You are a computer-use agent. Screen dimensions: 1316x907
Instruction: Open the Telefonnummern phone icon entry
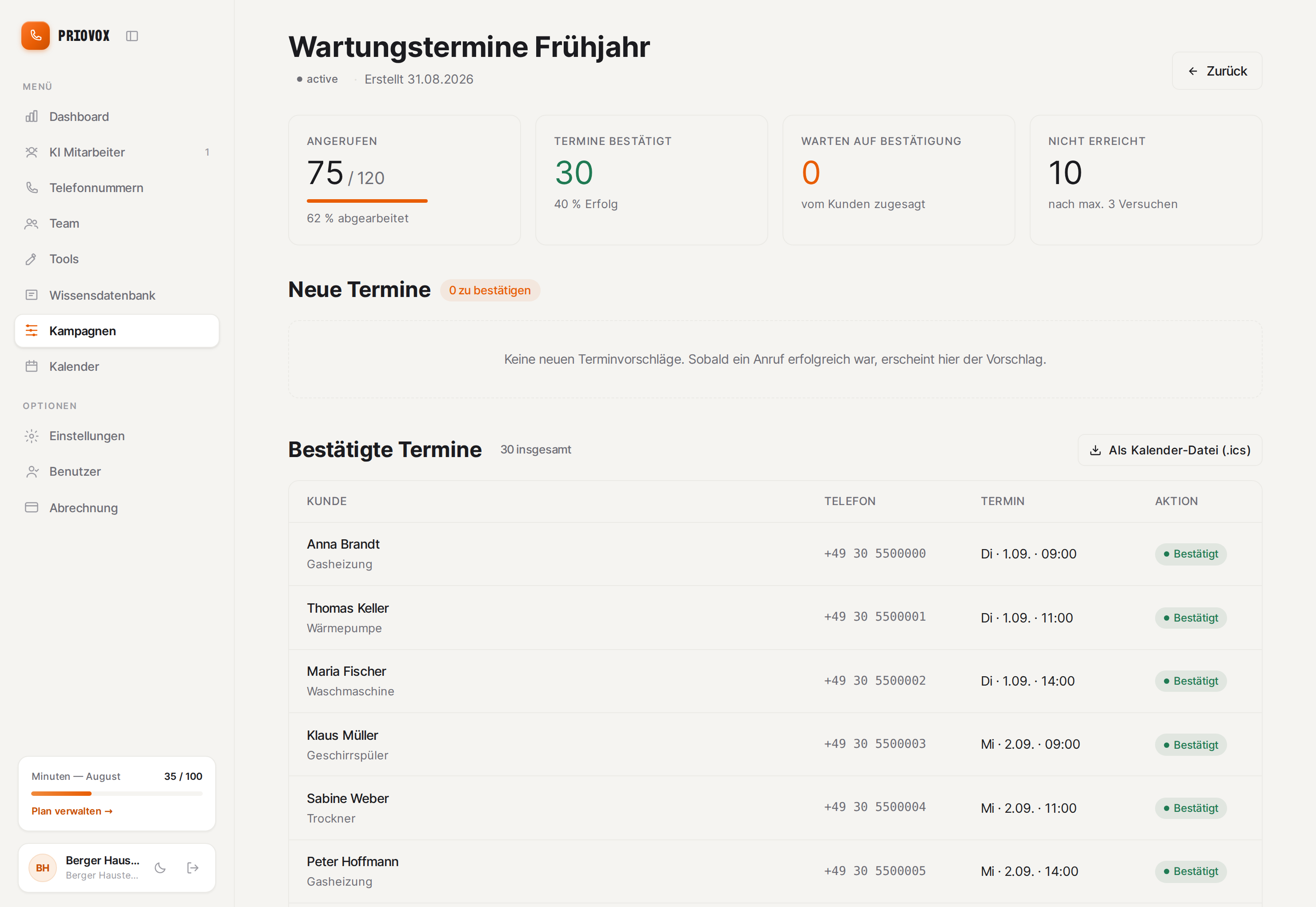32,188
